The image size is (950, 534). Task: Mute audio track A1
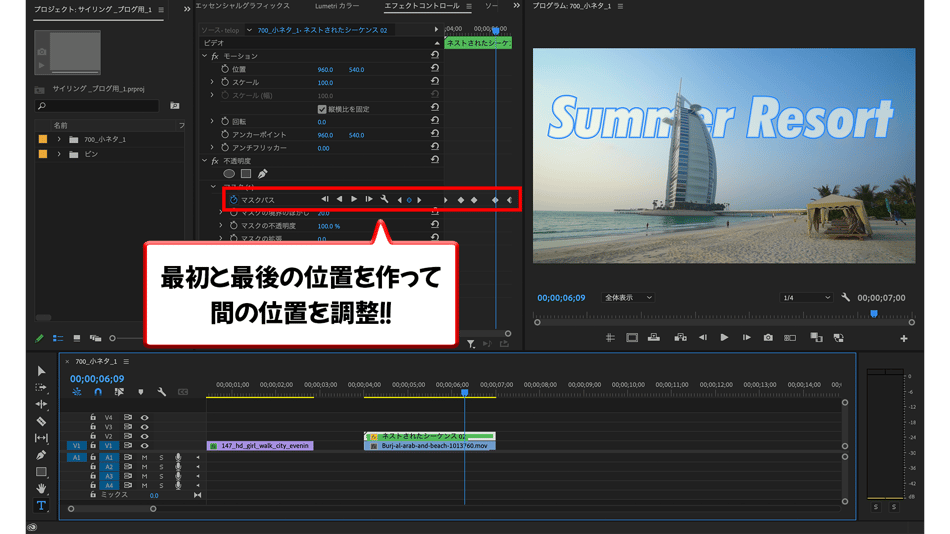point(144,457)
